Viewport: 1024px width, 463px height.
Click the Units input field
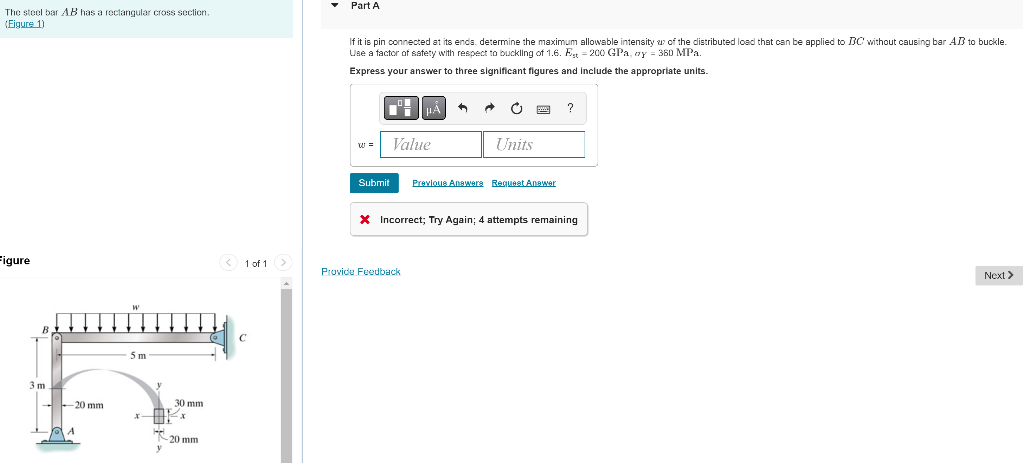tap(534, 144)
